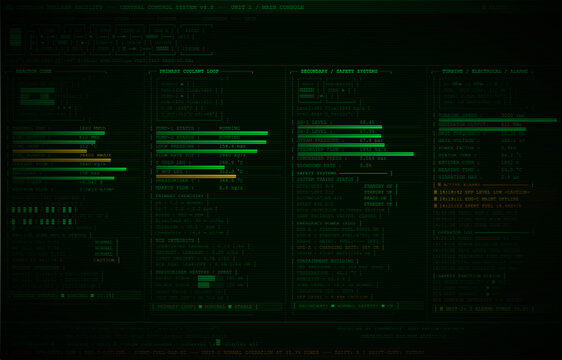Select the BLOWDOWN RATE readout
Image resolution: width=562 pixels, height=360 pixels.
click(x=334, y=166)
